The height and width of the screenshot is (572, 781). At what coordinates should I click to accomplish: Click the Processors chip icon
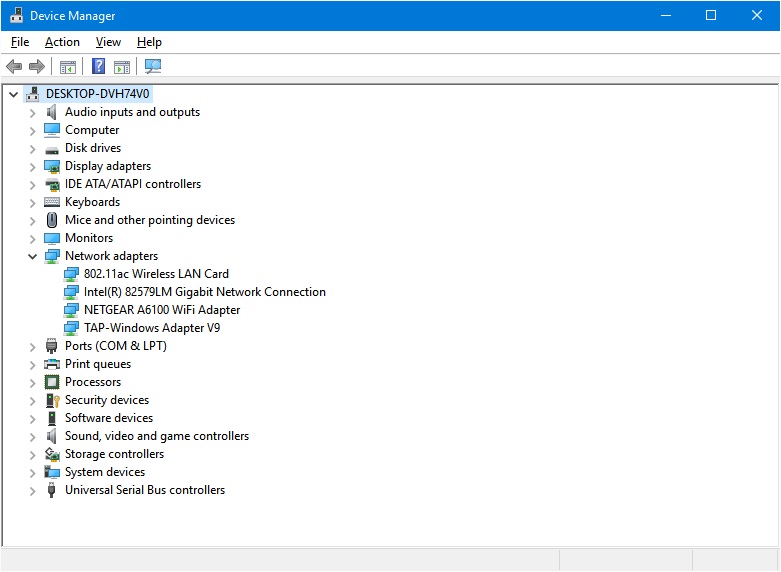(x=52, y=382)
